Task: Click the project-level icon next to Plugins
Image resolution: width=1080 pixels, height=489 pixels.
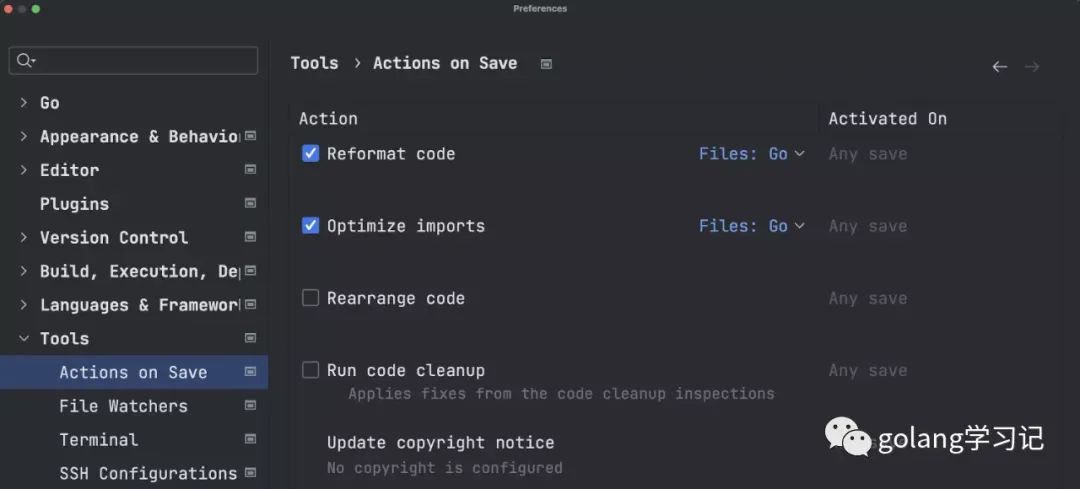Action: tap(251, 203)
